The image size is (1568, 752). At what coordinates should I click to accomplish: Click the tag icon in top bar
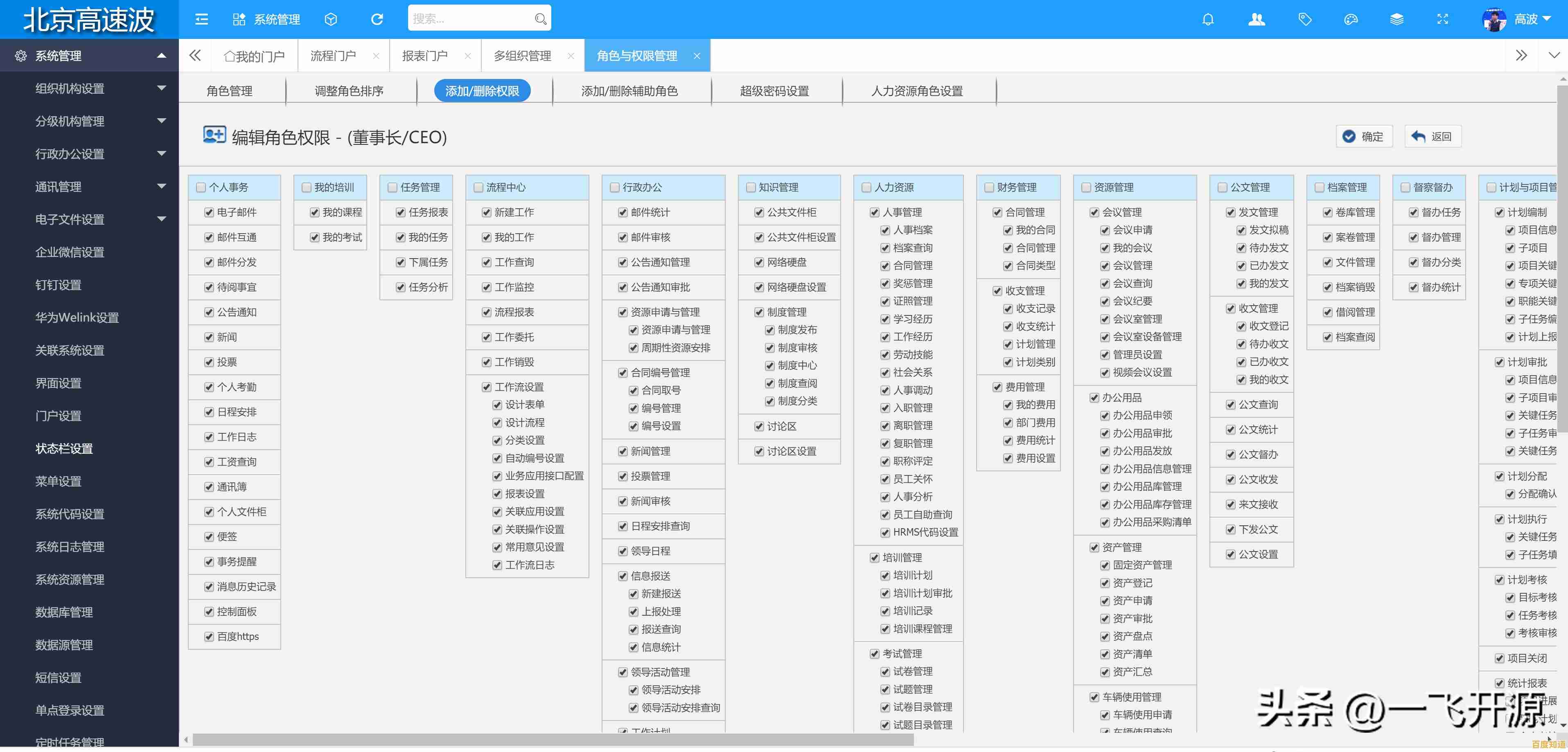[1304, 20]
